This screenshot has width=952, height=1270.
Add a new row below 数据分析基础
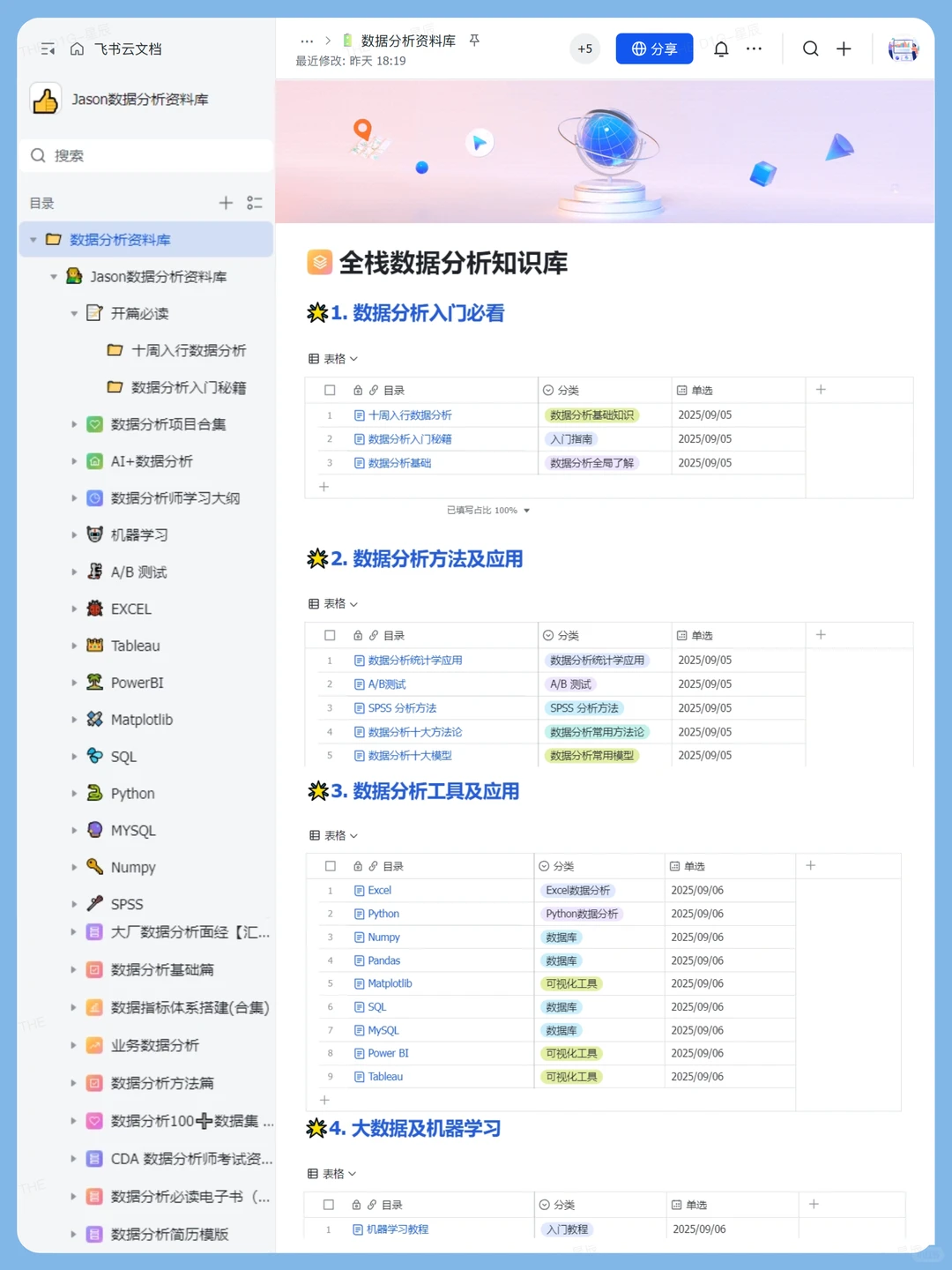click(x=324, y=487)
